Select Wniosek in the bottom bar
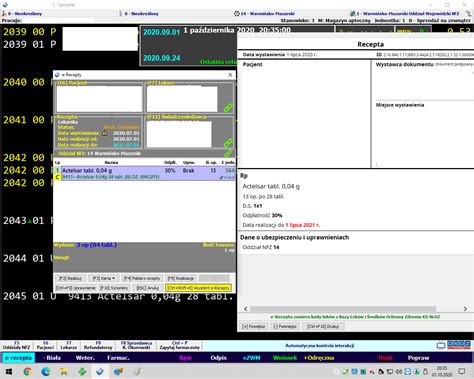 coord(285,358)
